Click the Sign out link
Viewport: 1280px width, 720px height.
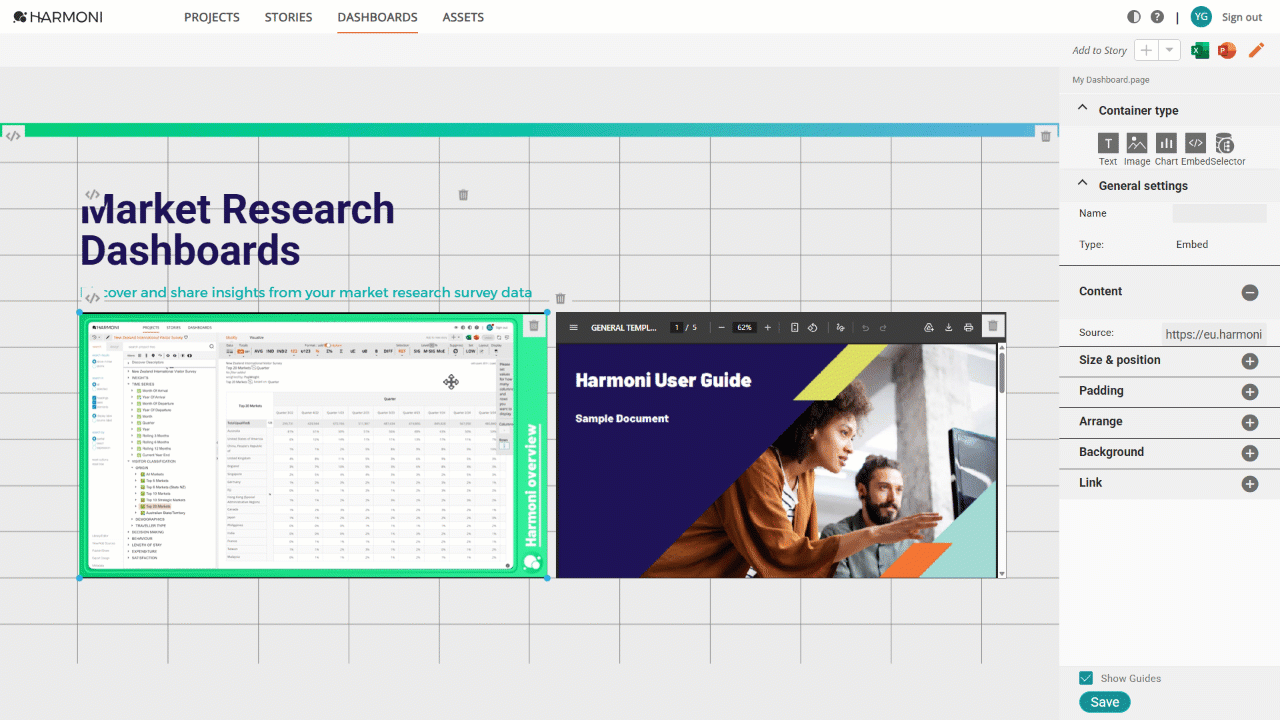coord(1242,17)
